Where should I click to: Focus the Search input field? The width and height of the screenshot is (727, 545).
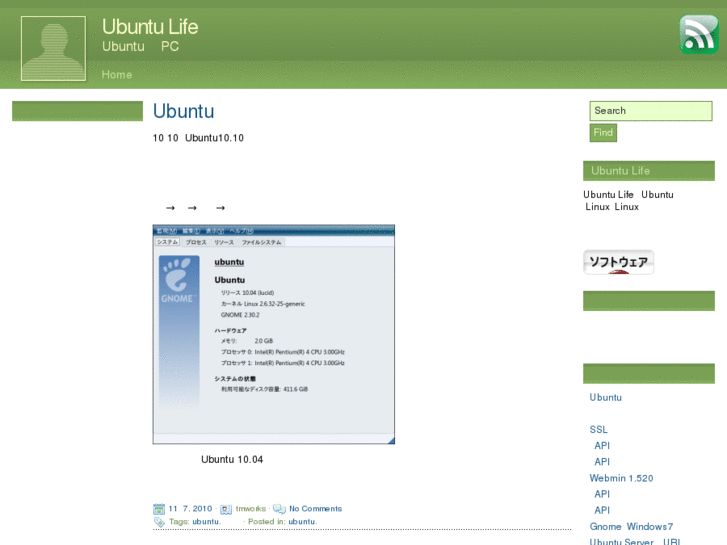[x=650, y=111]
